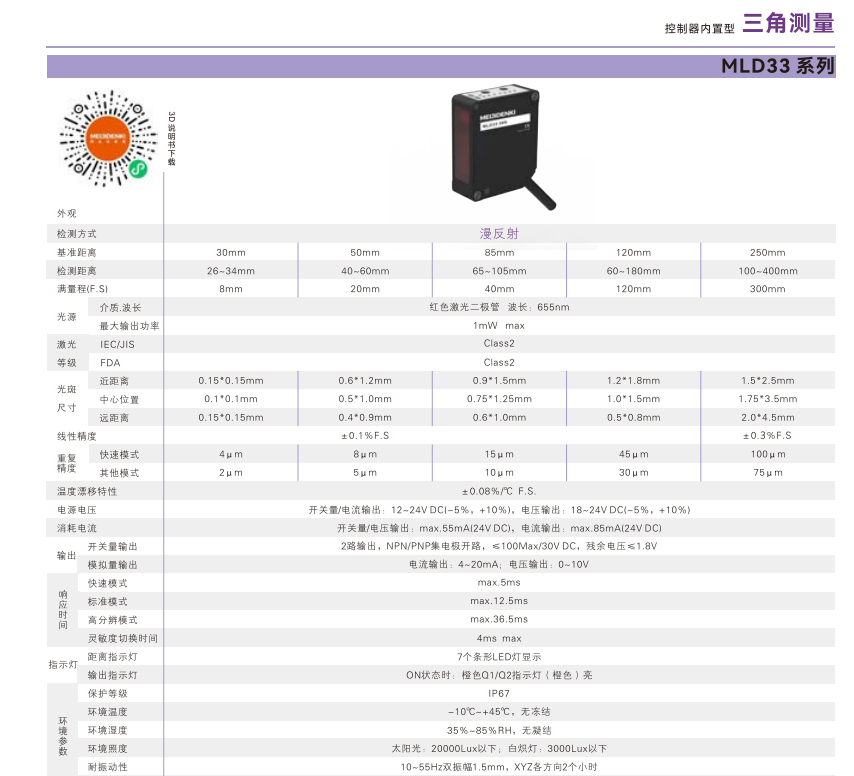Click the 250mm 基准距离 column cell
This screenshot has height=776, width=854.
[767, 252]
